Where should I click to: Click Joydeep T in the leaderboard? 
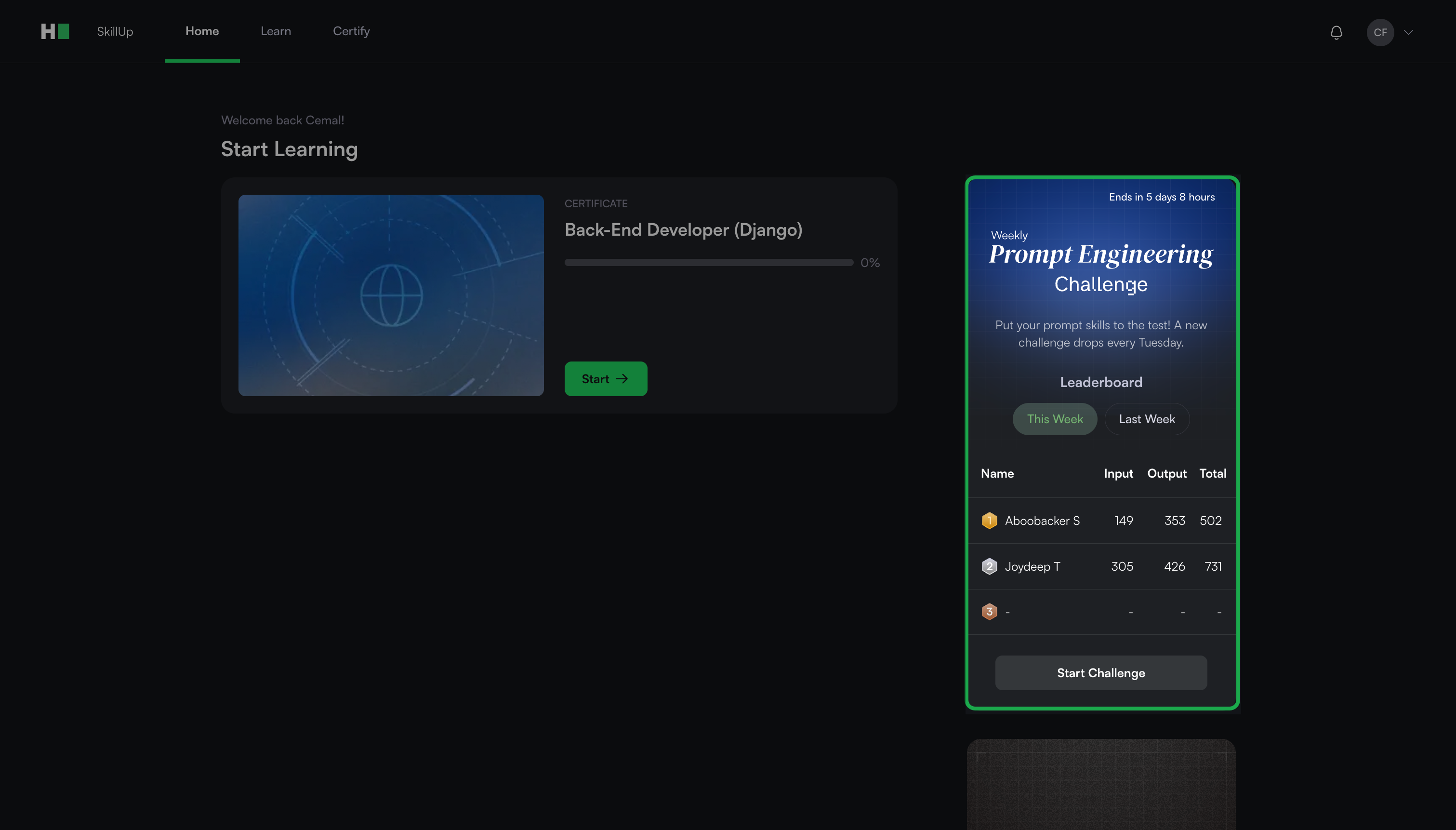1032,566
